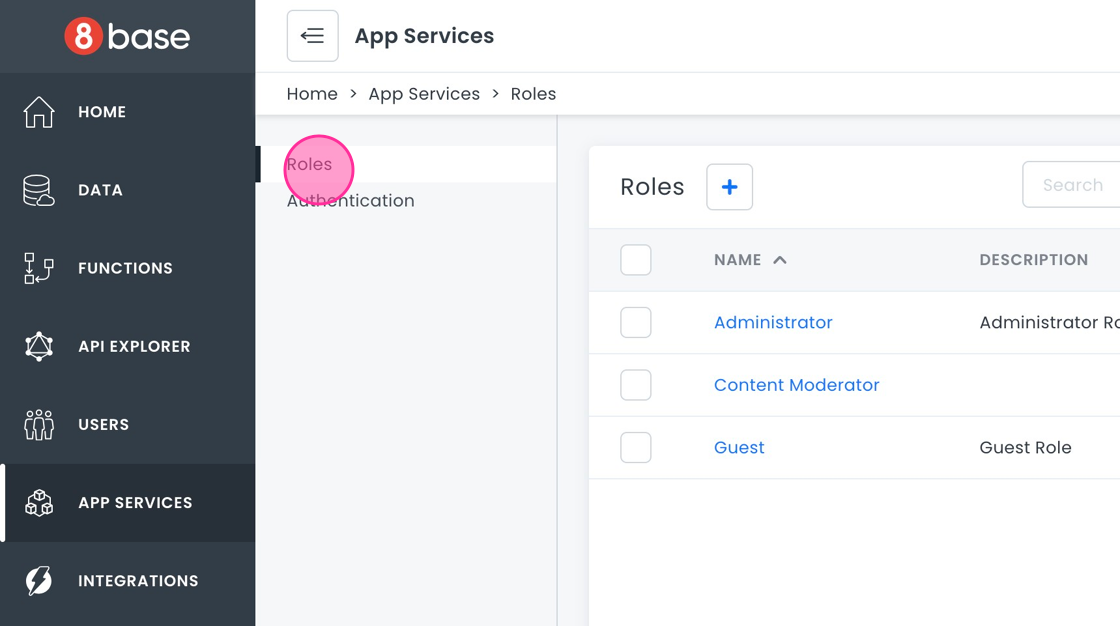Tick the Content Moderator checkbox
Viewport: 1120px width, 626px height.
point(636,385)
